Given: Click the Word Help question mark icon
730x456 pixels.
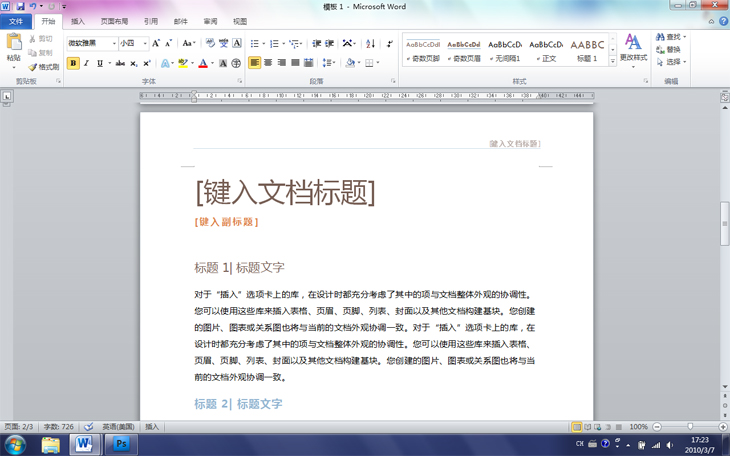Looking at the screenshot, I should point(723,21).
